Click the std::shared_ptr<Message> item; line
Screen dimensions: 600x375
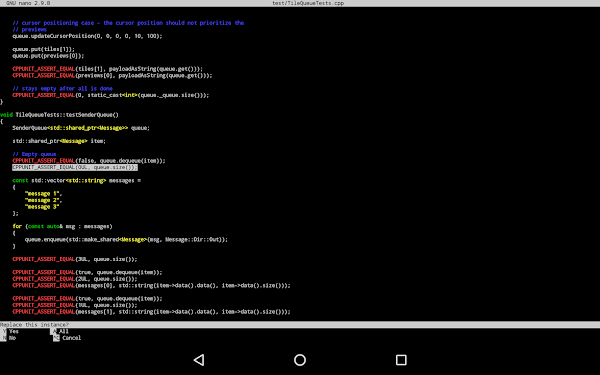(x=59, y=141)
